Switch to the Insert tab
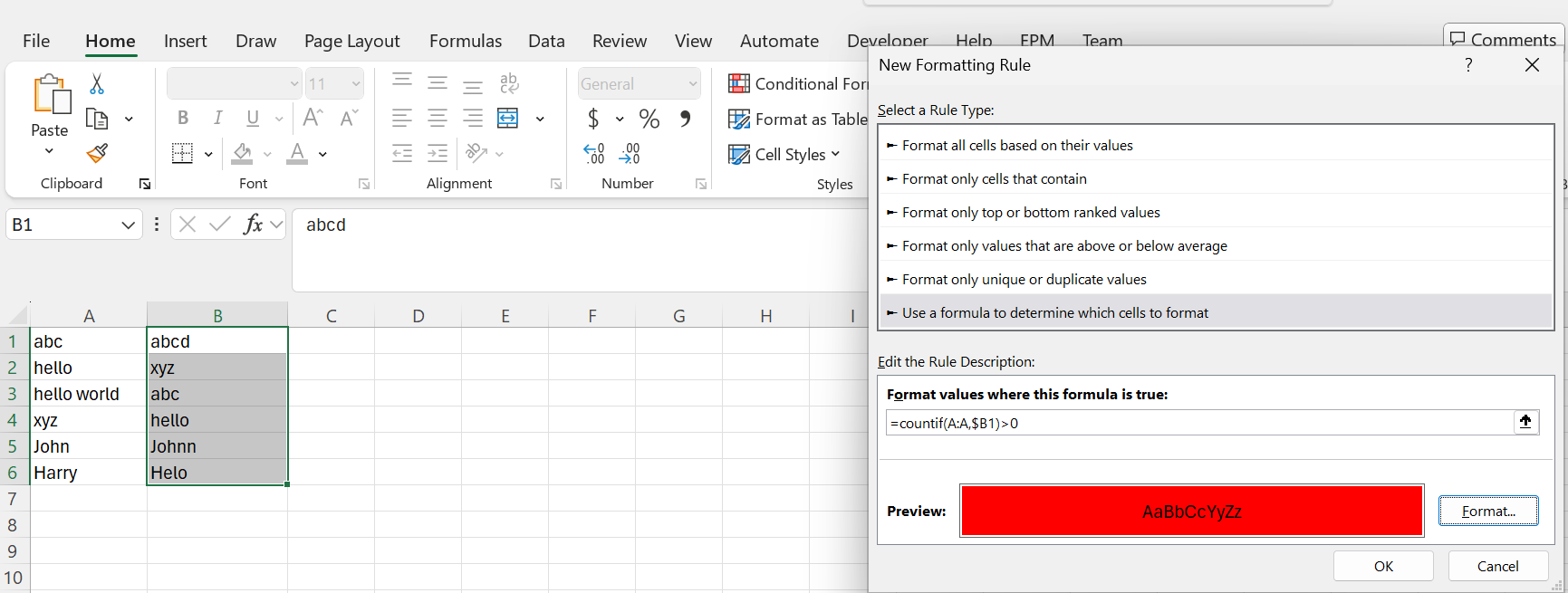Screen dimensions: 1568x593 [185, 41]
